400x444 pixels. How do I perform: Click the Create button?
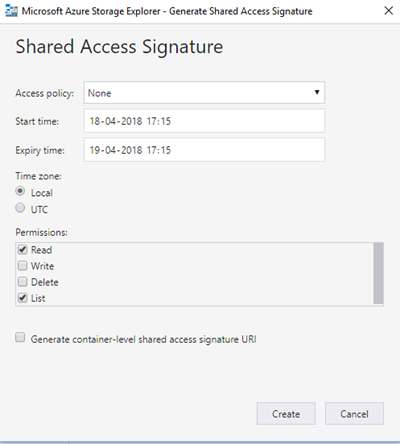tap(286, 414)
